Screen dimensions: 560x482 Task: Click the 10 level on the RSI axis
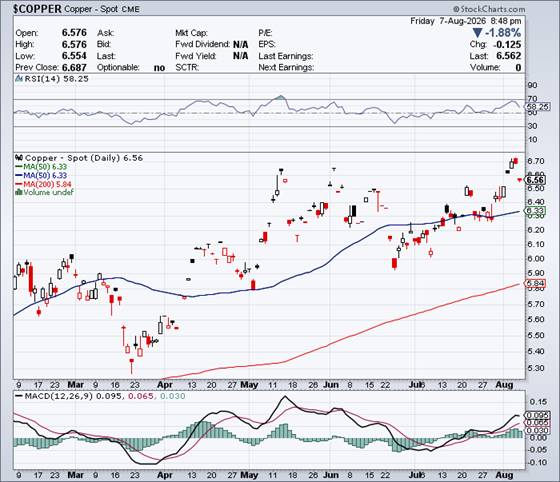(x=532, y=139)
